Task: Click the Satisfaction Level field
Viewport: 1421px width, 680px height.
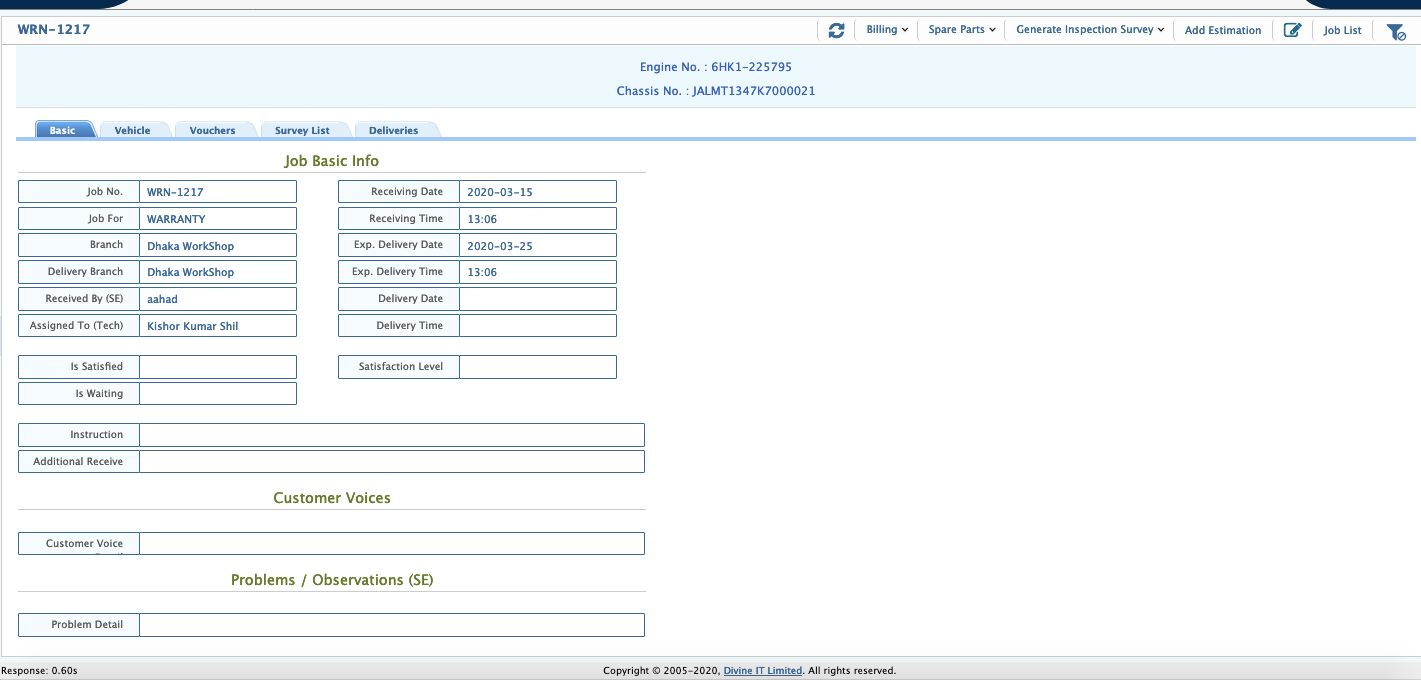Action: (x=537, y=366)
